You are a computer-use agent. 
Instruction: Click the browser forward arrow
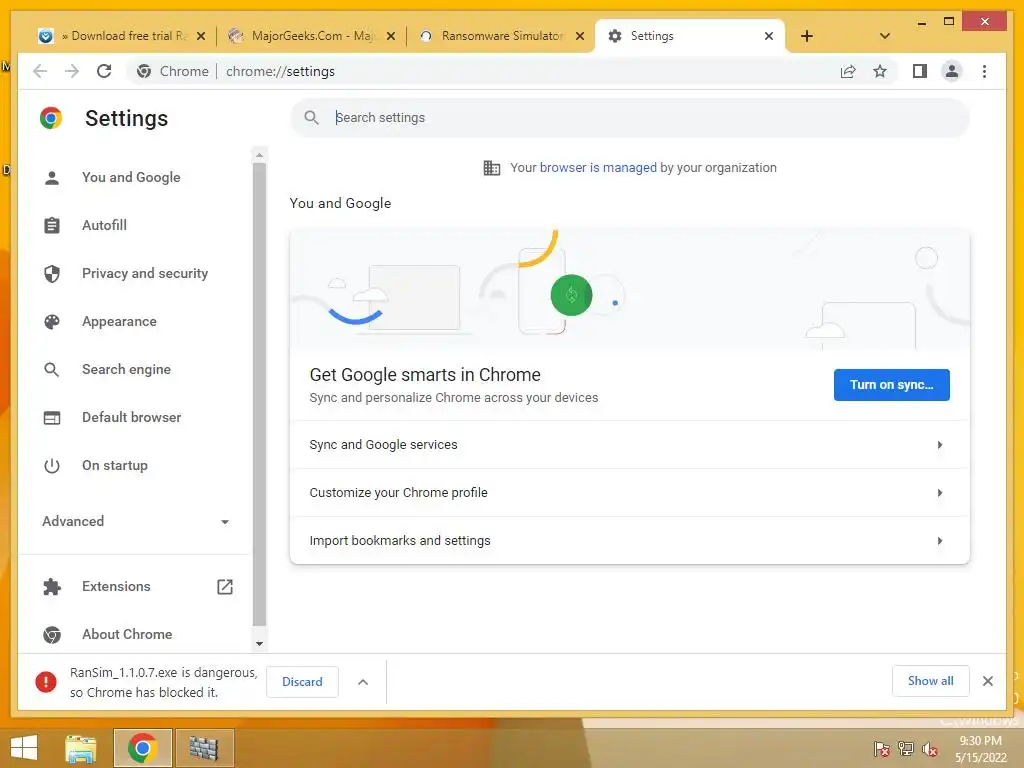point(72,71)
